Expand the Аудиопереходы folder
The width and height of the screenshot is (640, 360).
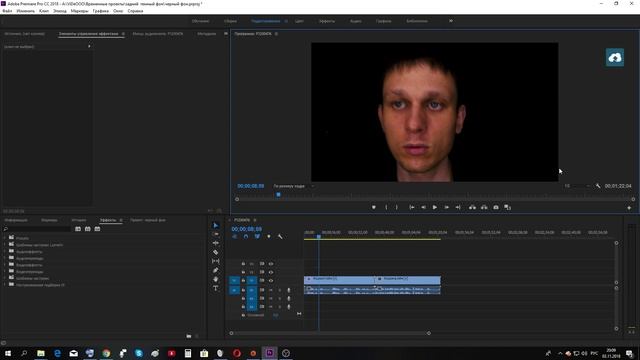click(x=5, y=258)
